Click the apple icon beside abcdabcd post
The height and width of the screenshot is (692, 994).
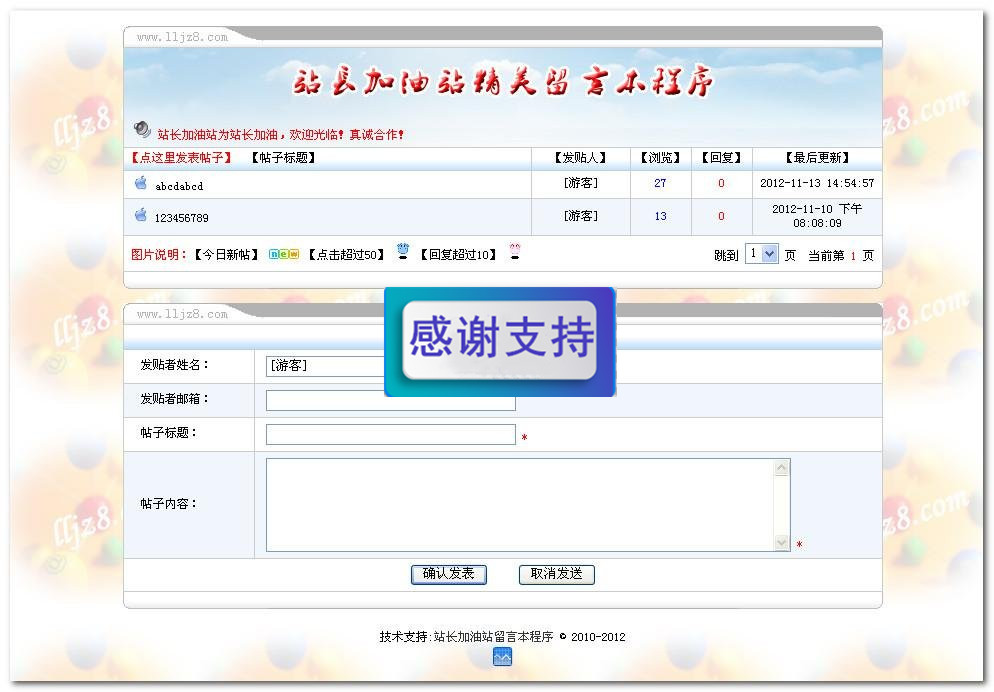(x=141, y=183)
